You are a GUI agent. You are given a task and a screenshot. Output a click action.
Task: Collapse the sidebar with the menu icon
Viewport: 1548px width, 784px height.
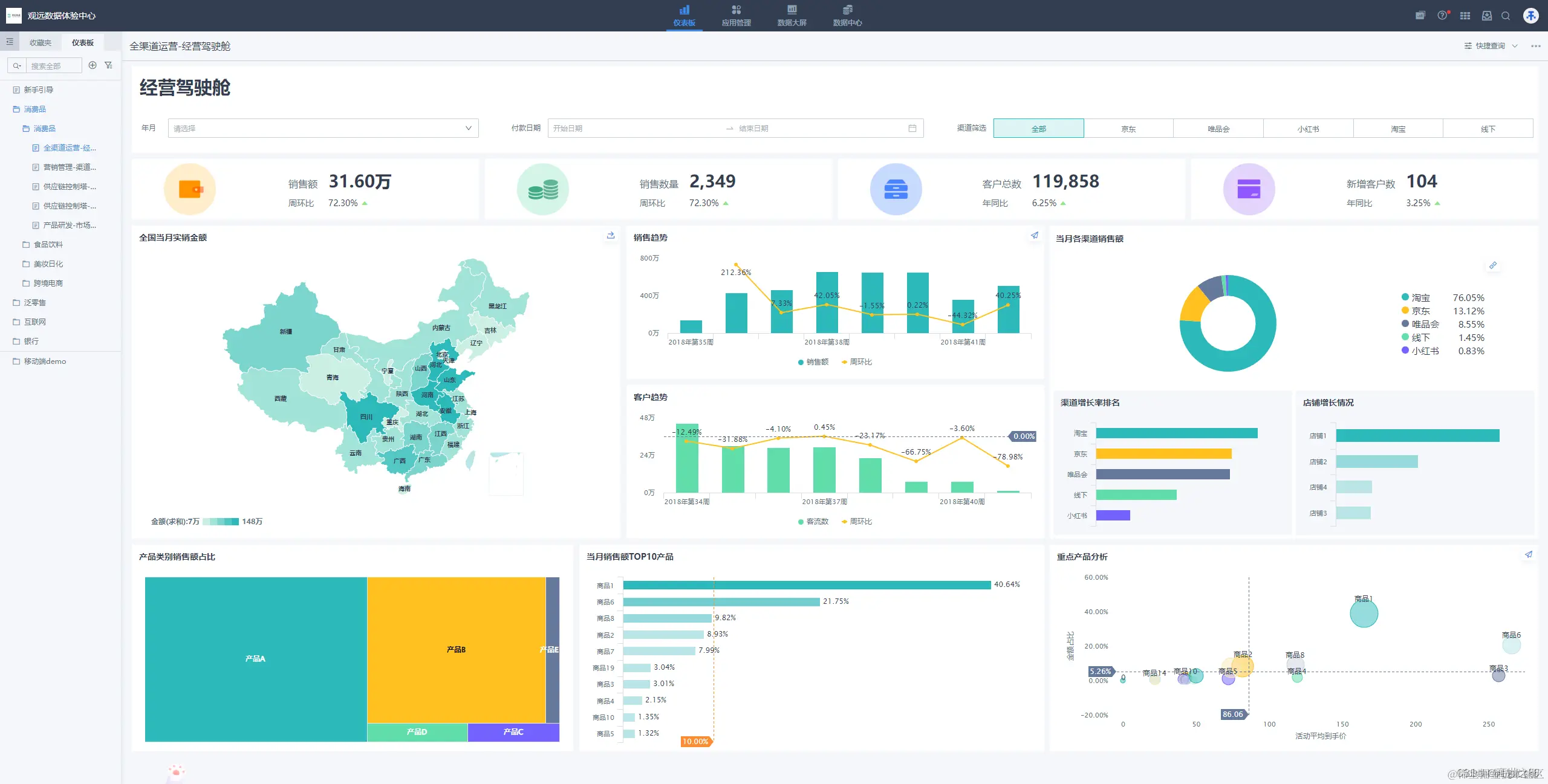[x=10, y=42]
